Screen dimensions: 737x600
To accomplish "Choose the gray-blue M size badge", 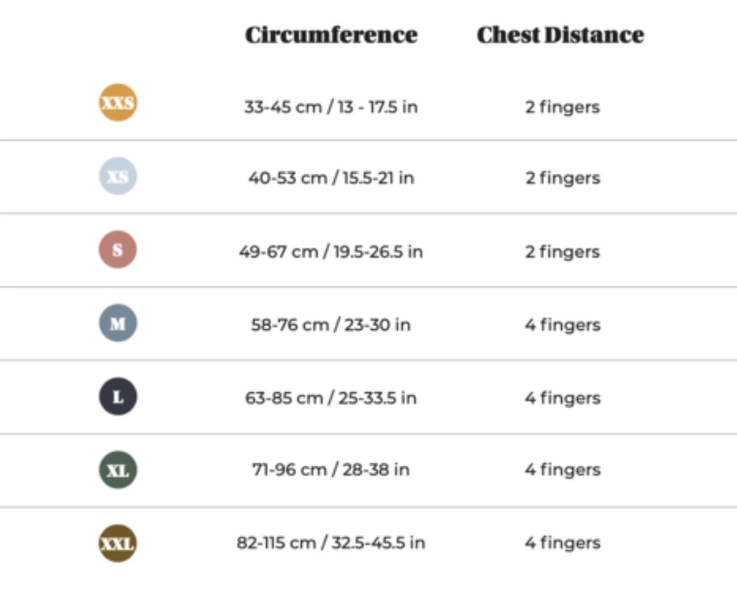I will point(118,324).
